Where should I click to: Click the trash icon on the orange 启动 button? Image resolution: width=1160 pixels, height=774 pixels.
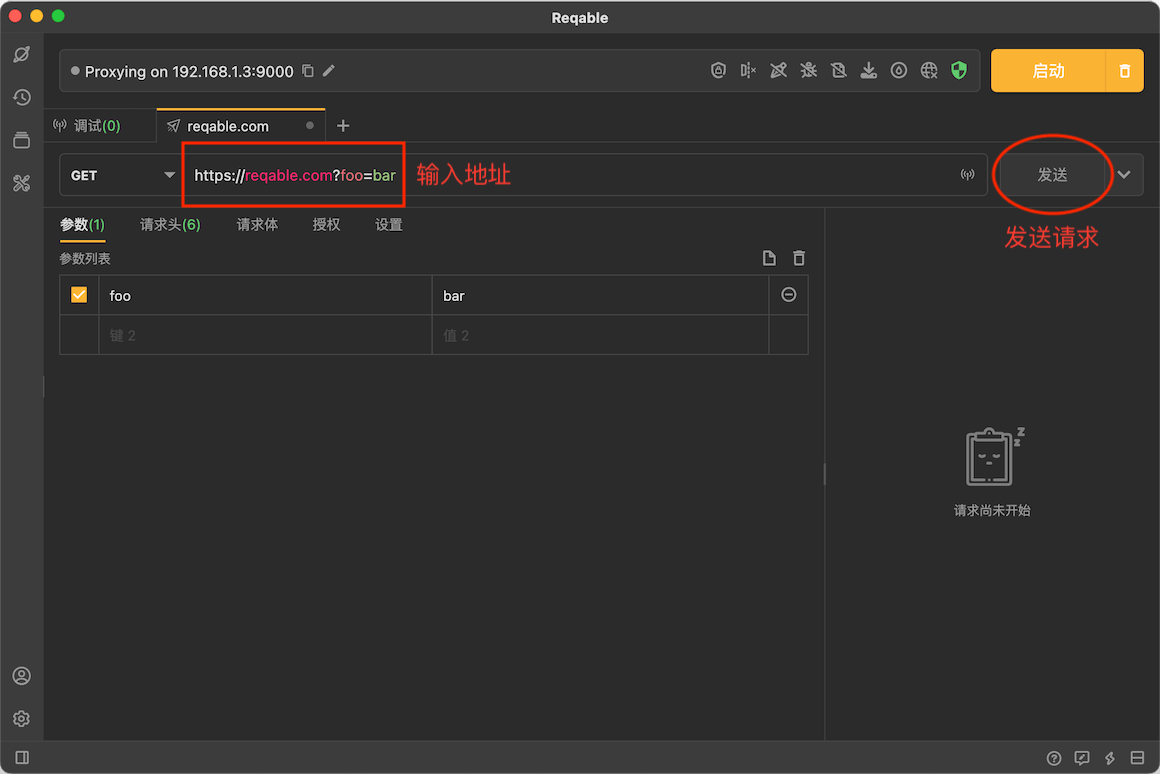(x=1124, y=71)
